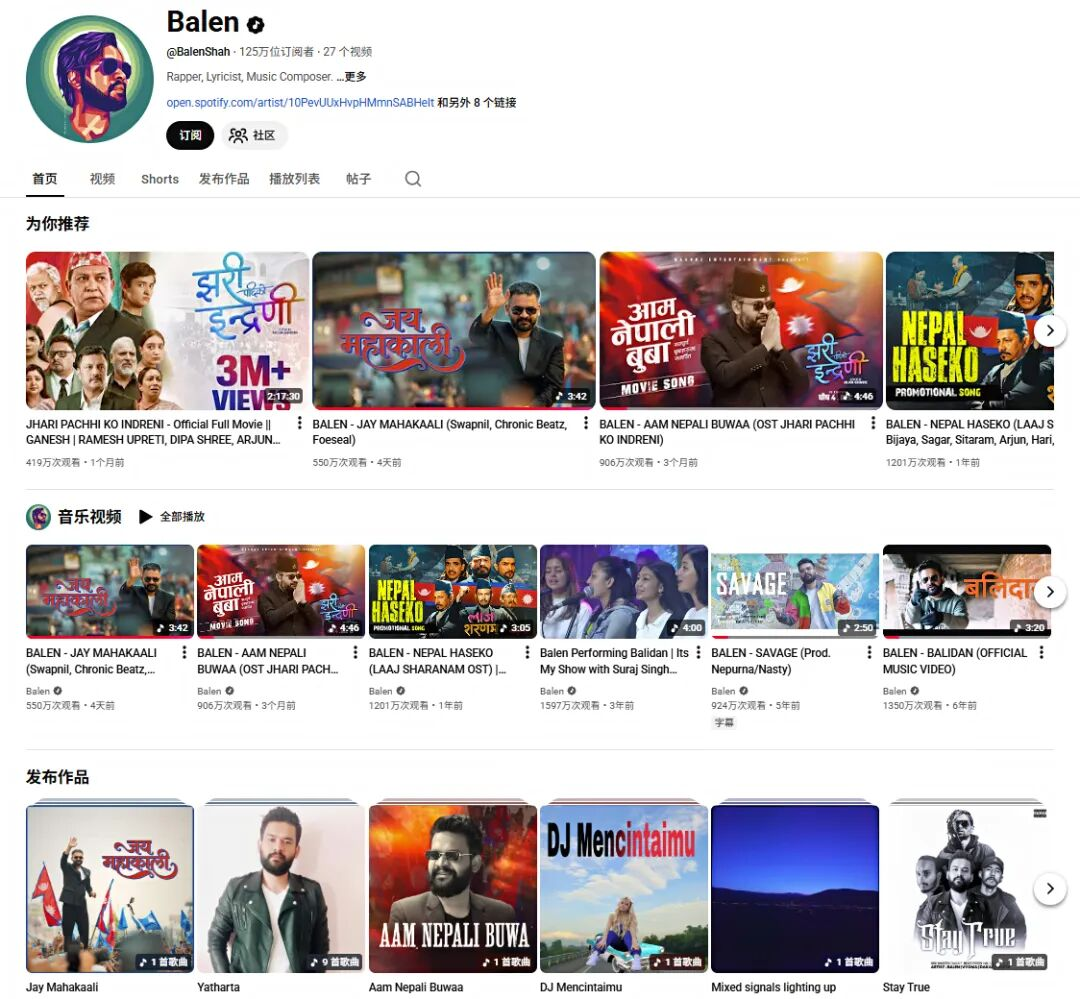1080x999 pixels.
Task: Advance 发布作品 releases row with right arrow
Action: pos(1049,888)
